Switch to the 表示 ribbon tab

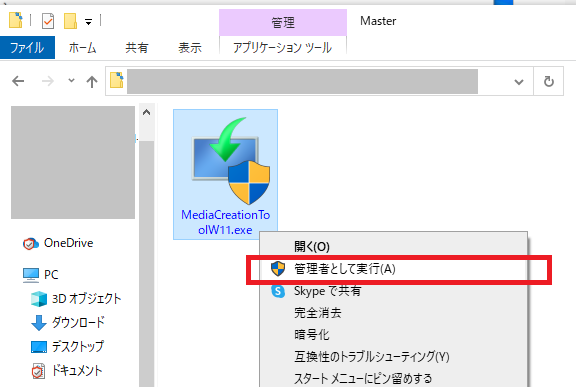click(x=190, y=48)
